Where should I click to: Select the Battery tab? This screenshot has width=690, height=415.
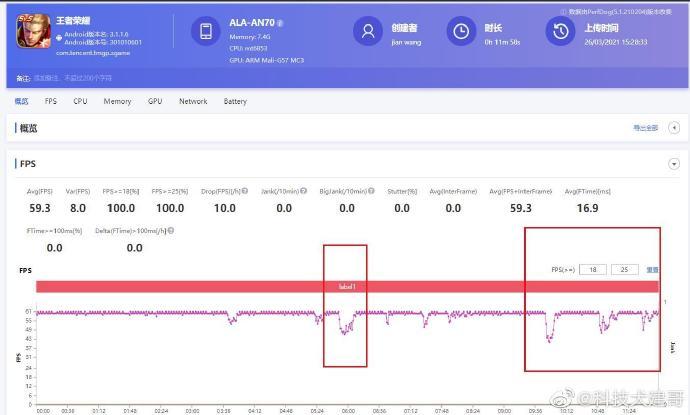click(235, 101)
